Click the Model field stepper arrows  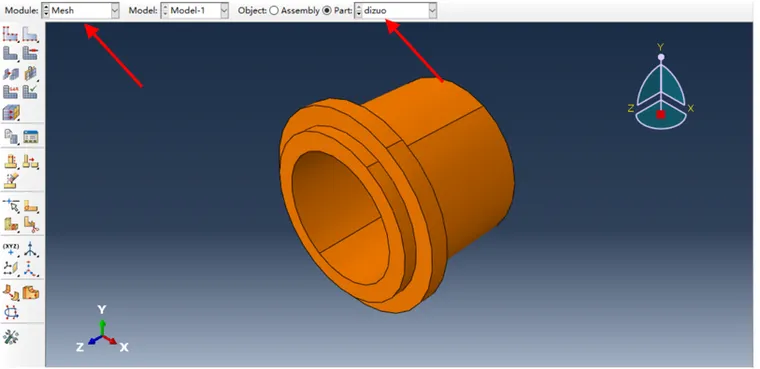coord(165,10)
